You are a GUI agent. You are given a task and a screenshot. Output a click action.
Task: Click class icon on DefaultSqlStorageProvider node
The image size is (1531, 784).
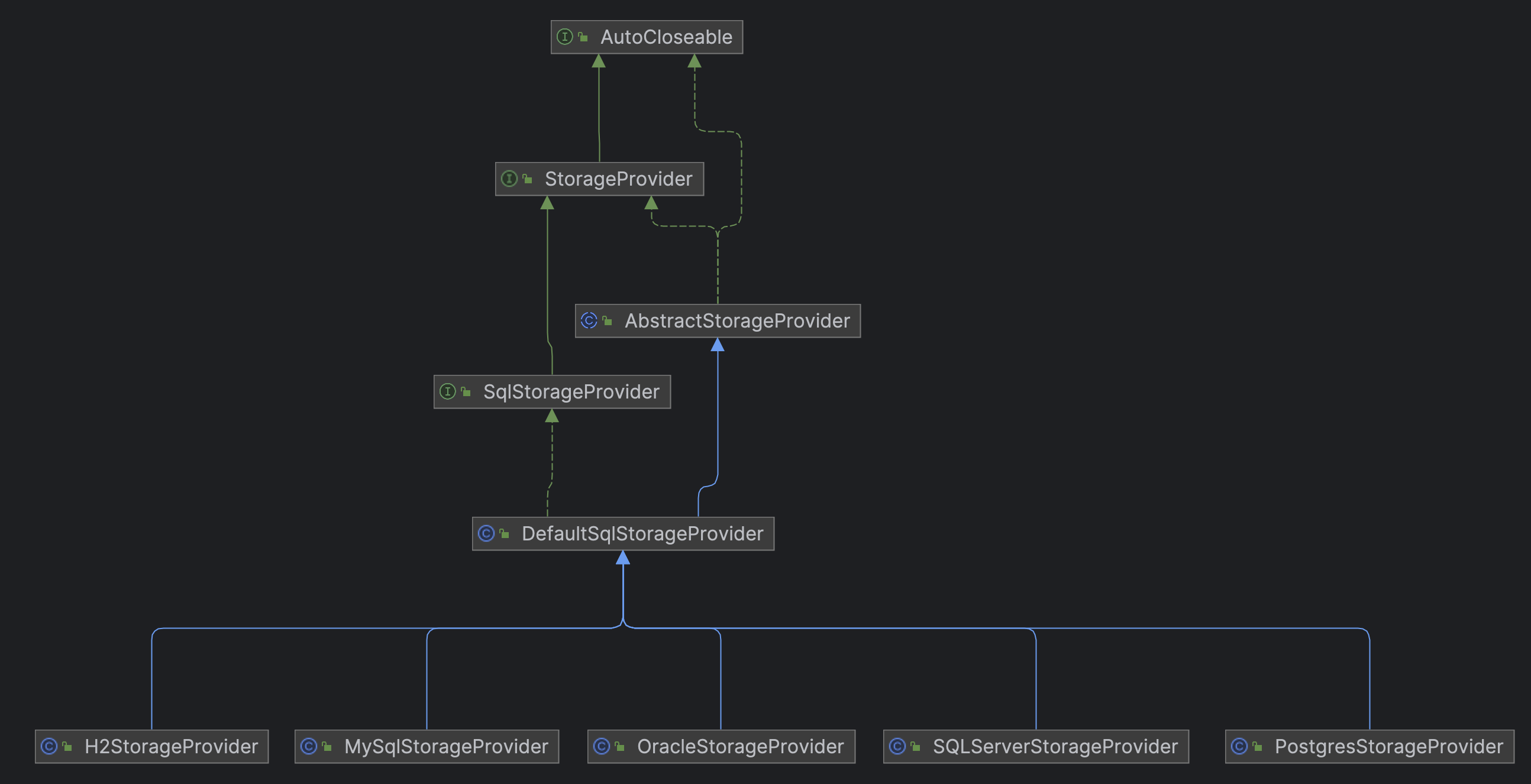tap(486, 533)
